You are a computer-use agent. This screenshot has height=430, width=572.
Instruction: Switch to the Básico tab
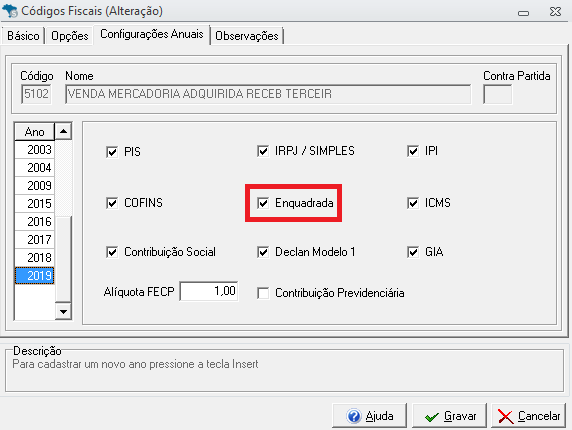click(x=23, y=36)
